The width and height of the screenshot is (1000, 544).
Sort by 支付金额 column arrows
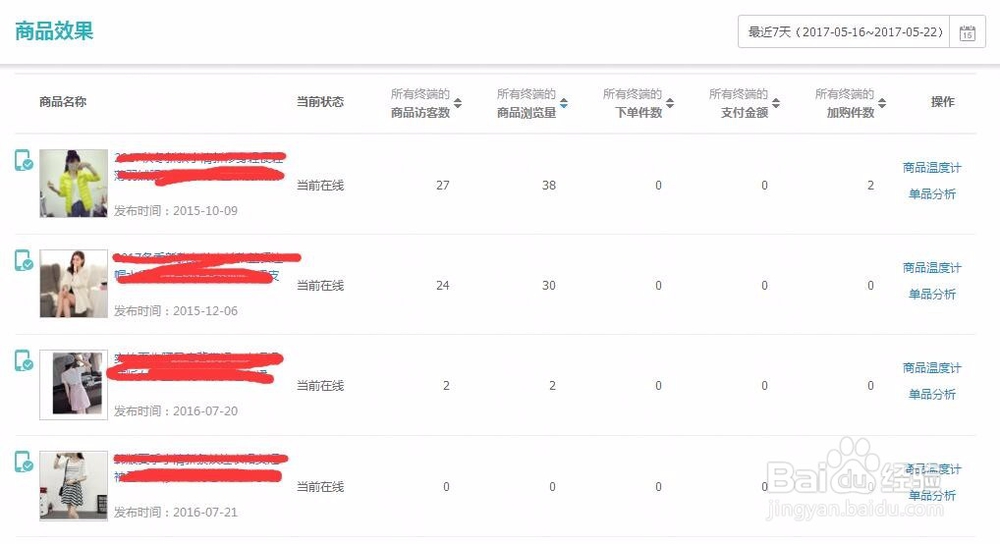click(x=776, y=103)
